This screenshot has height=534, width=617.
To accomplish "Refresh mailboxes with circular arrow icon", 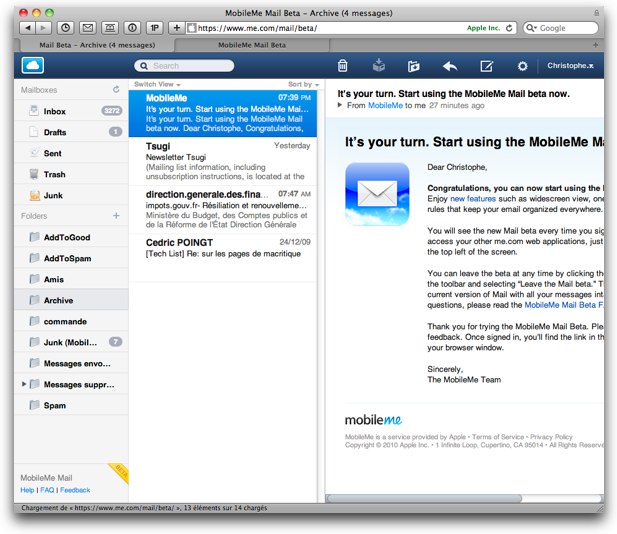I will pos(116,90).
